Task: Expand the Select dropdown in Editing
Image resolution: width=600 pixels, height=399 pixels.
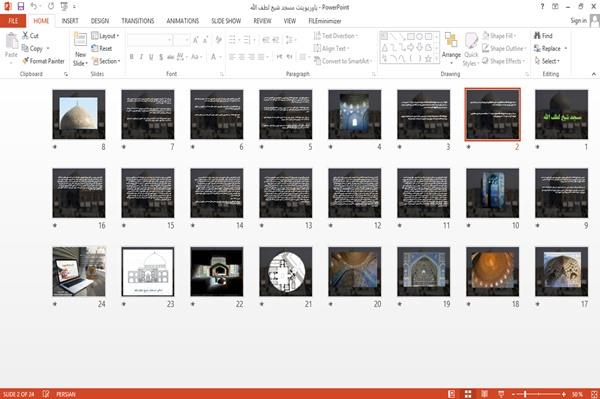Action: (547, 61)
